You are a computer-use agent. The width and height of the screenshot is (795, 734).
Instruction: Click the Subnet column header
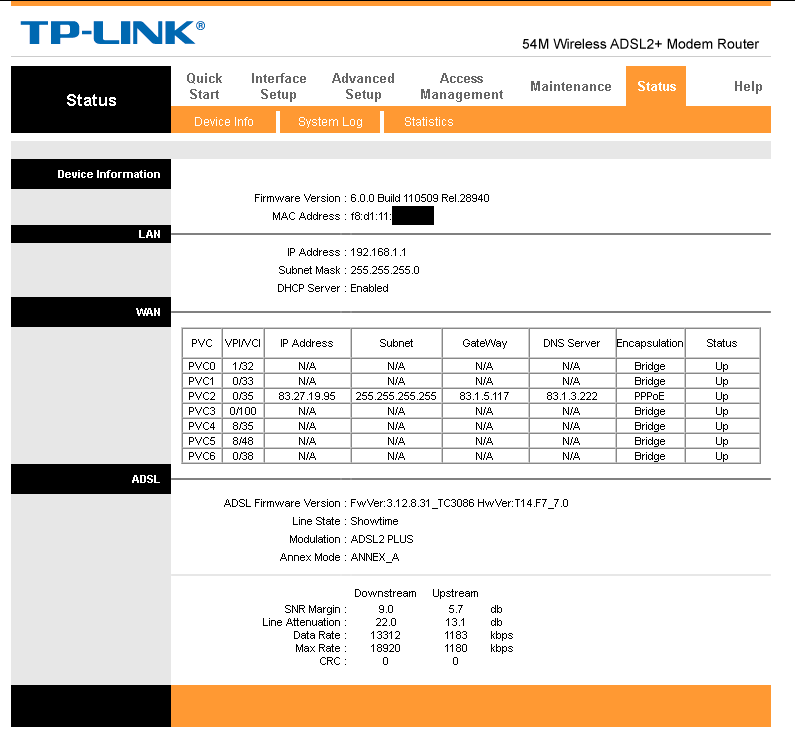click(x=396, y=343)
